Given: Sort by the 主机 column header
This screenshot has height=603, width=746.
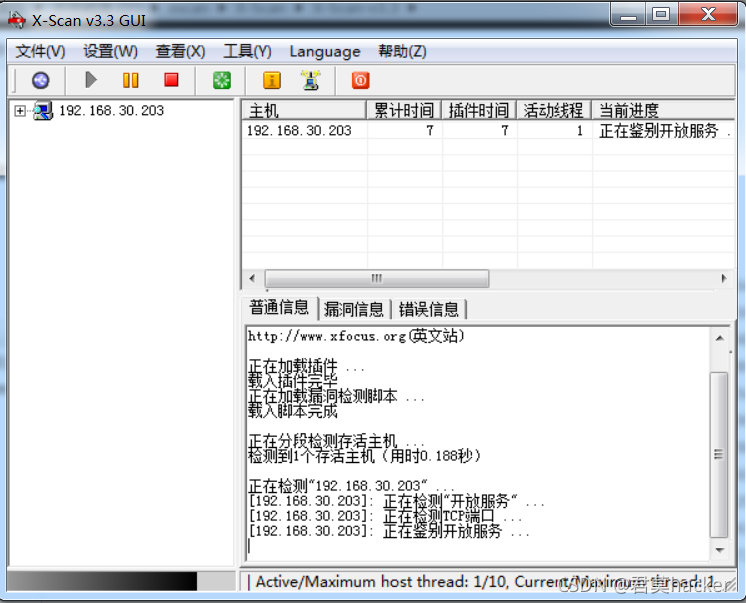Looking at the screenshot, I should coord(304,110).
